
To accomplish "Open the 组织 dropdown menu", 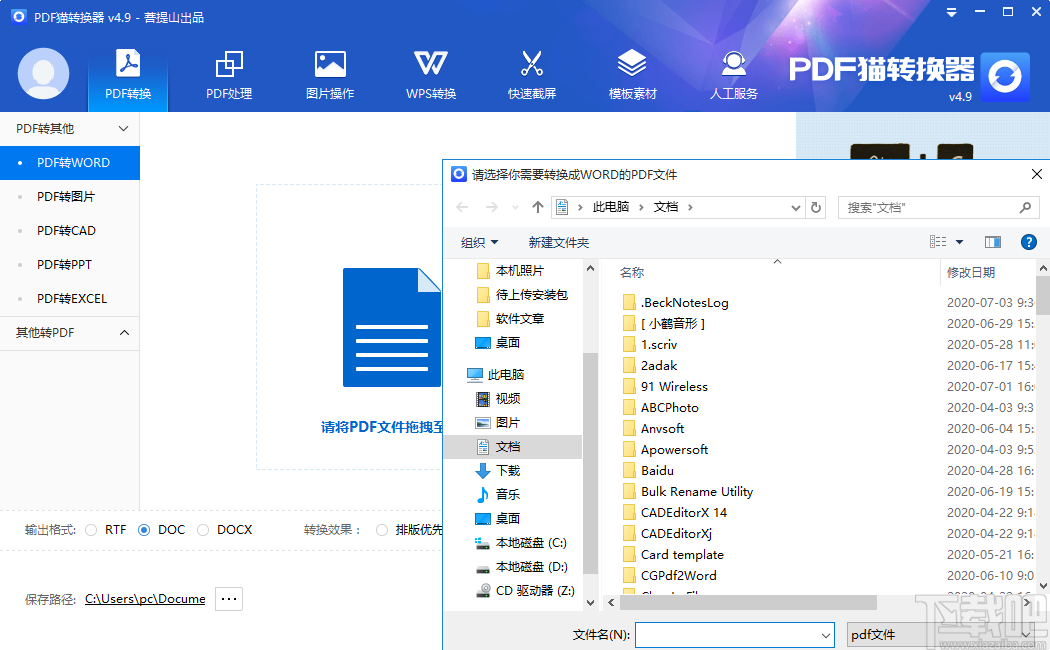I will point(479,242).
